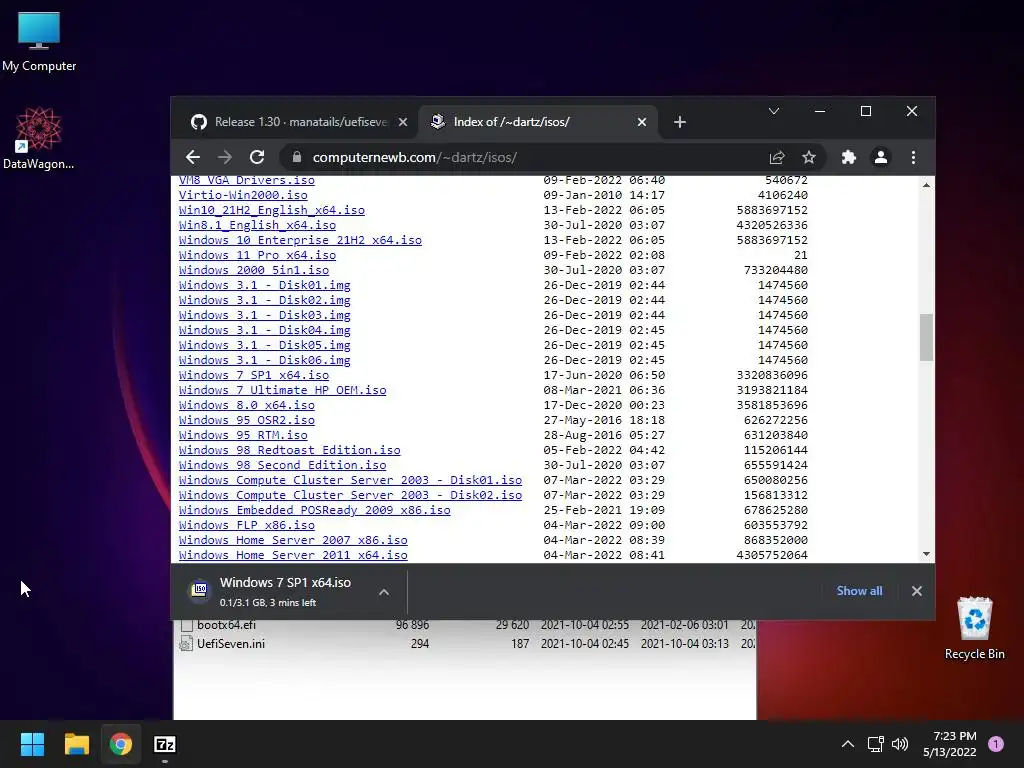Click the page scrollbar thumb

(926, 337)
